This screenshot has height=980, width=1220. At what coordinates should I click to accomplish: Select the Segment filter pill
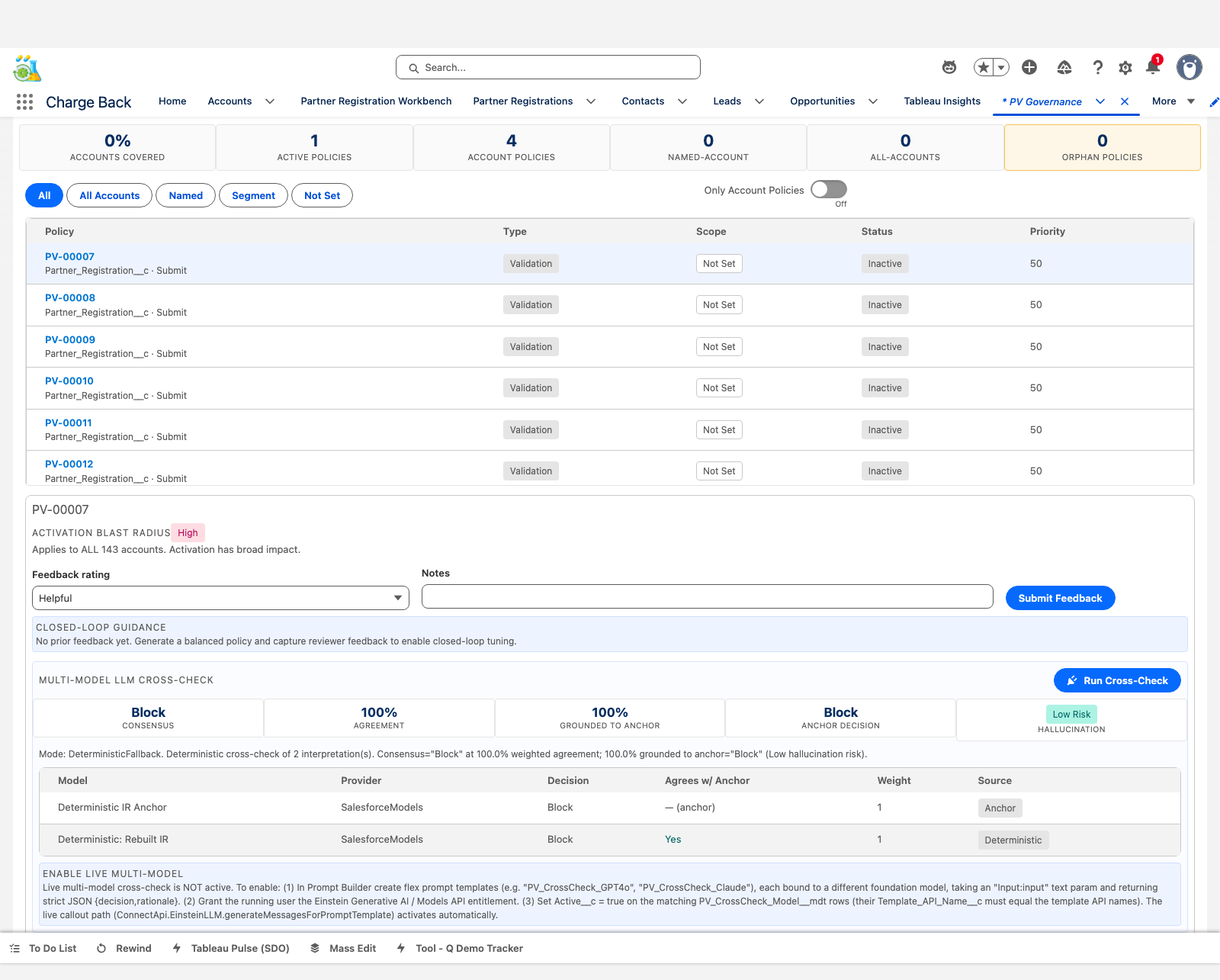[x=253, y=195]
